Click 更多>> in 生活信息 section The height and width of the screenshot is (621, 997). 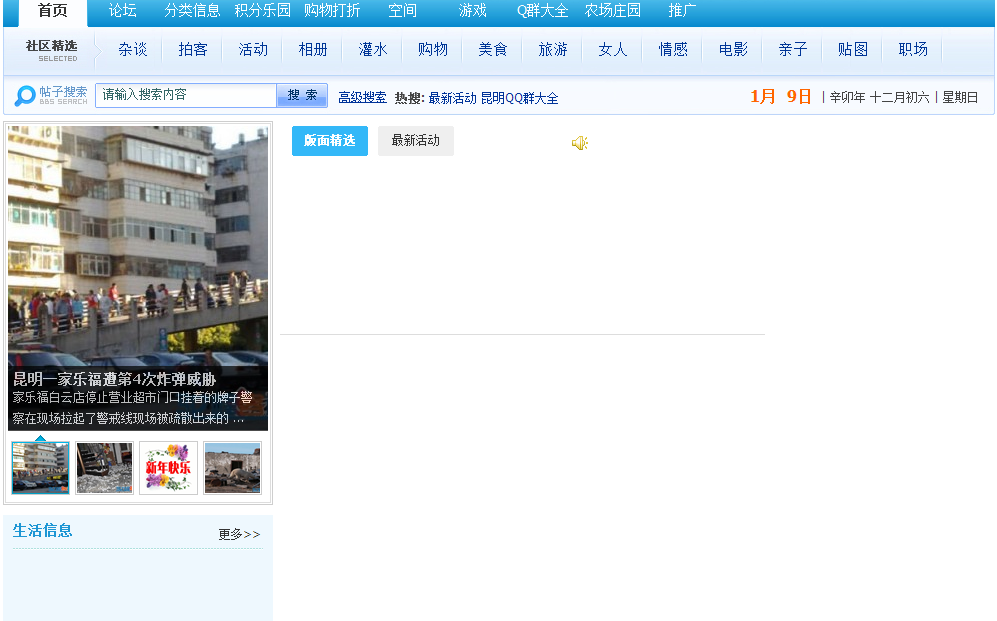tap(239, 534)
